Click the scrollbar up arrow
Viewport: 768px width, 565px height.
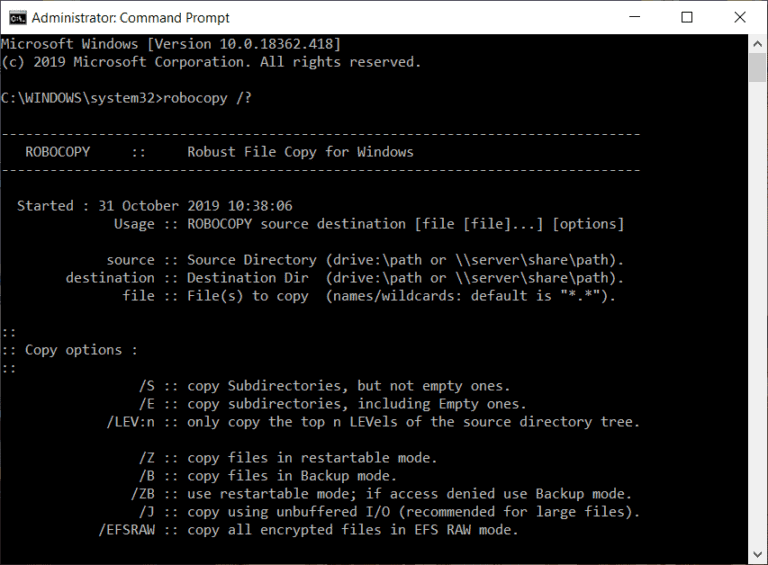pyautogui.click(x=759, y=43)
